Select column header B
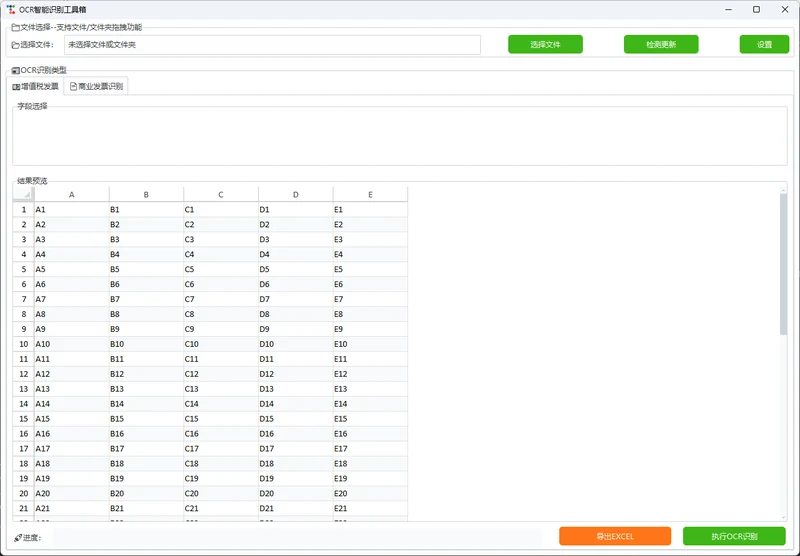Screen dimensions: 800x556 point(146,194)
